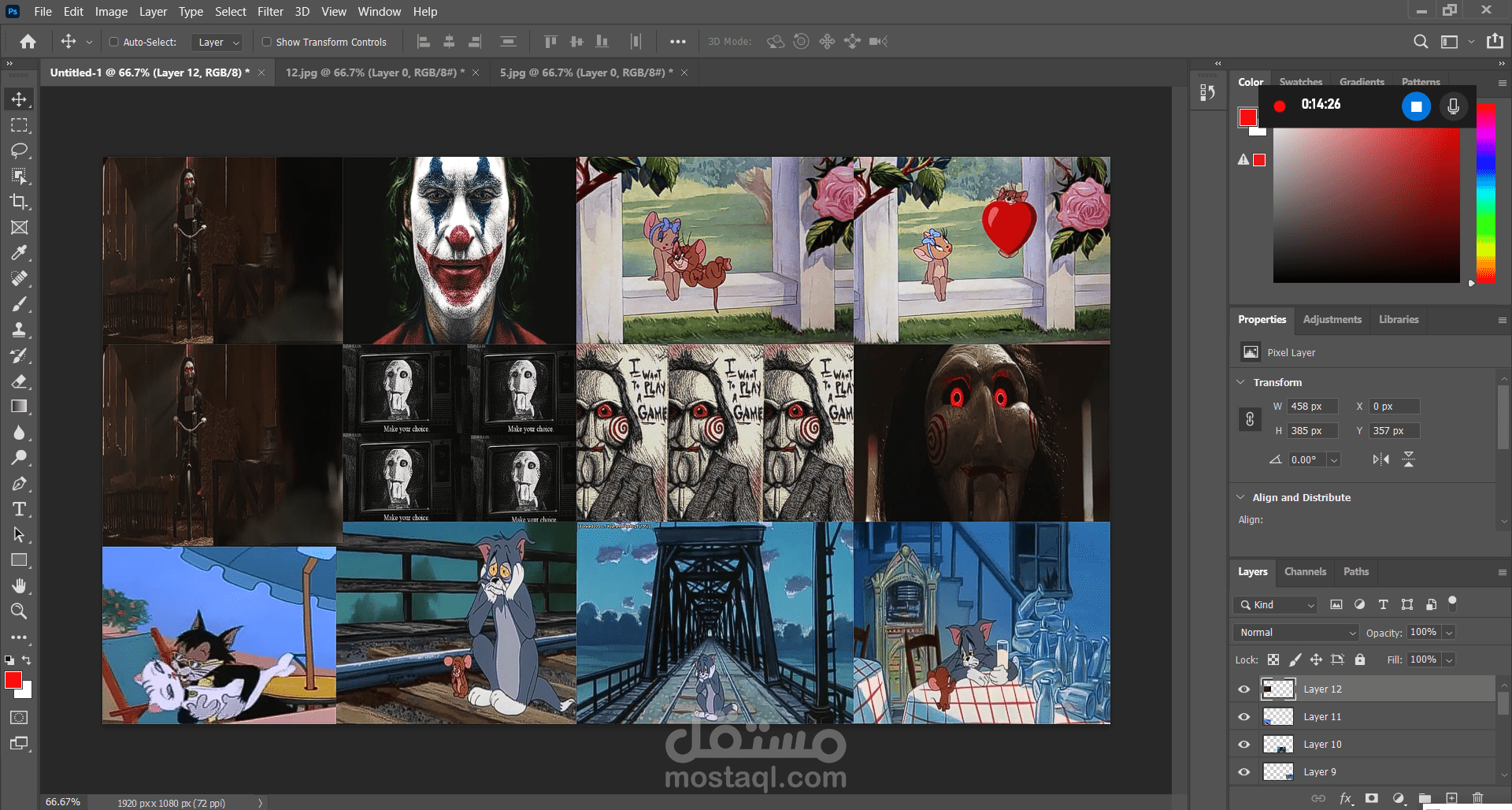Switch to the Adjustments tab

[x=1332, y=319]
